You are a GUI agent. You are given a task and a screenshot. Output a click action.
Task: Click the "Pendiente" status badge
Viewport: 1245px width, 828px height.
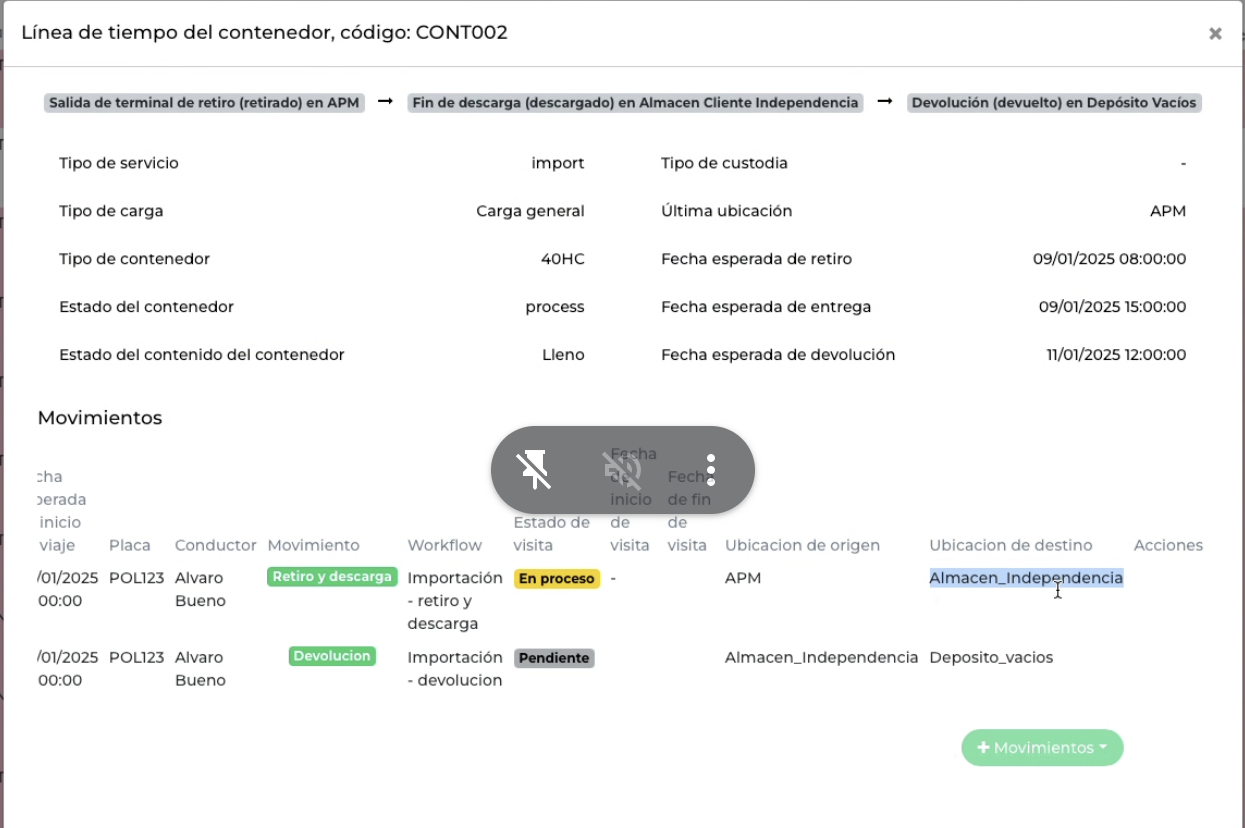coord(554,657)
